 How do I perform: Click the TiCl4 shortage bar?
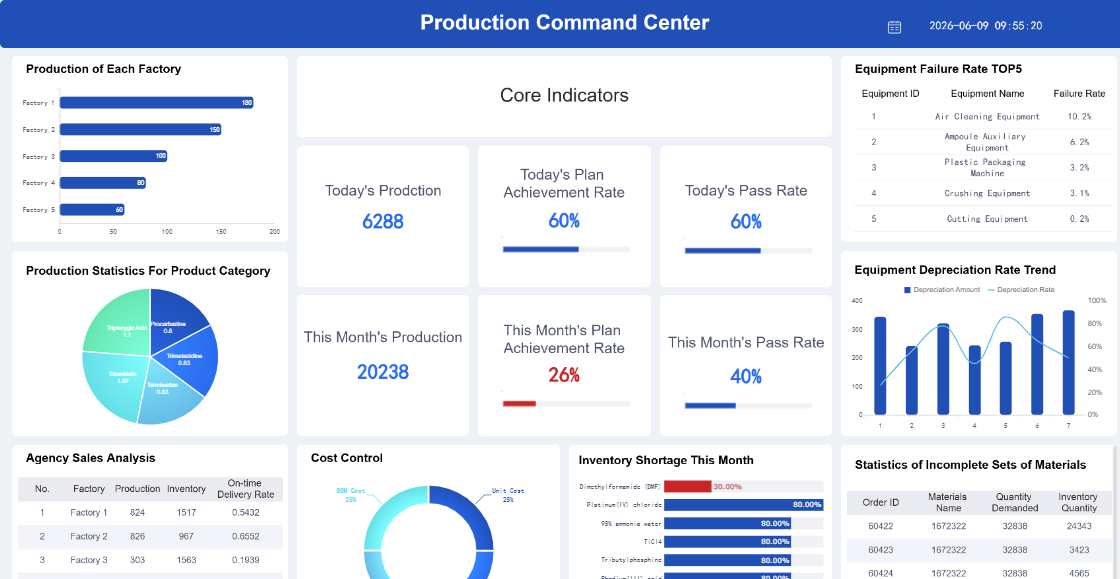point(728,542)
